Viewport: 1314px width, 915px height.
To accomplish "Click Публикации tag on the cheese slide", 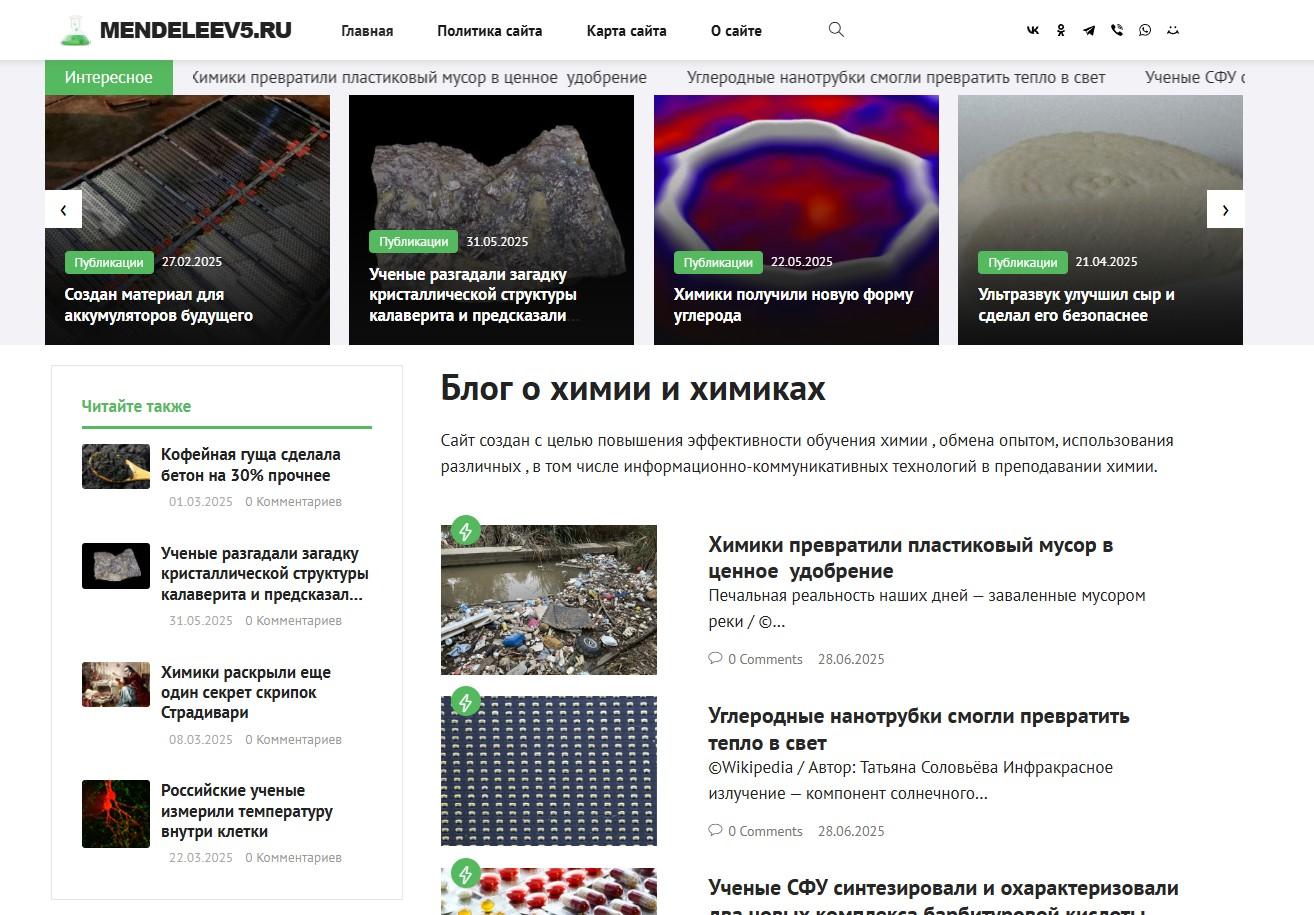I will point(1022,262).
